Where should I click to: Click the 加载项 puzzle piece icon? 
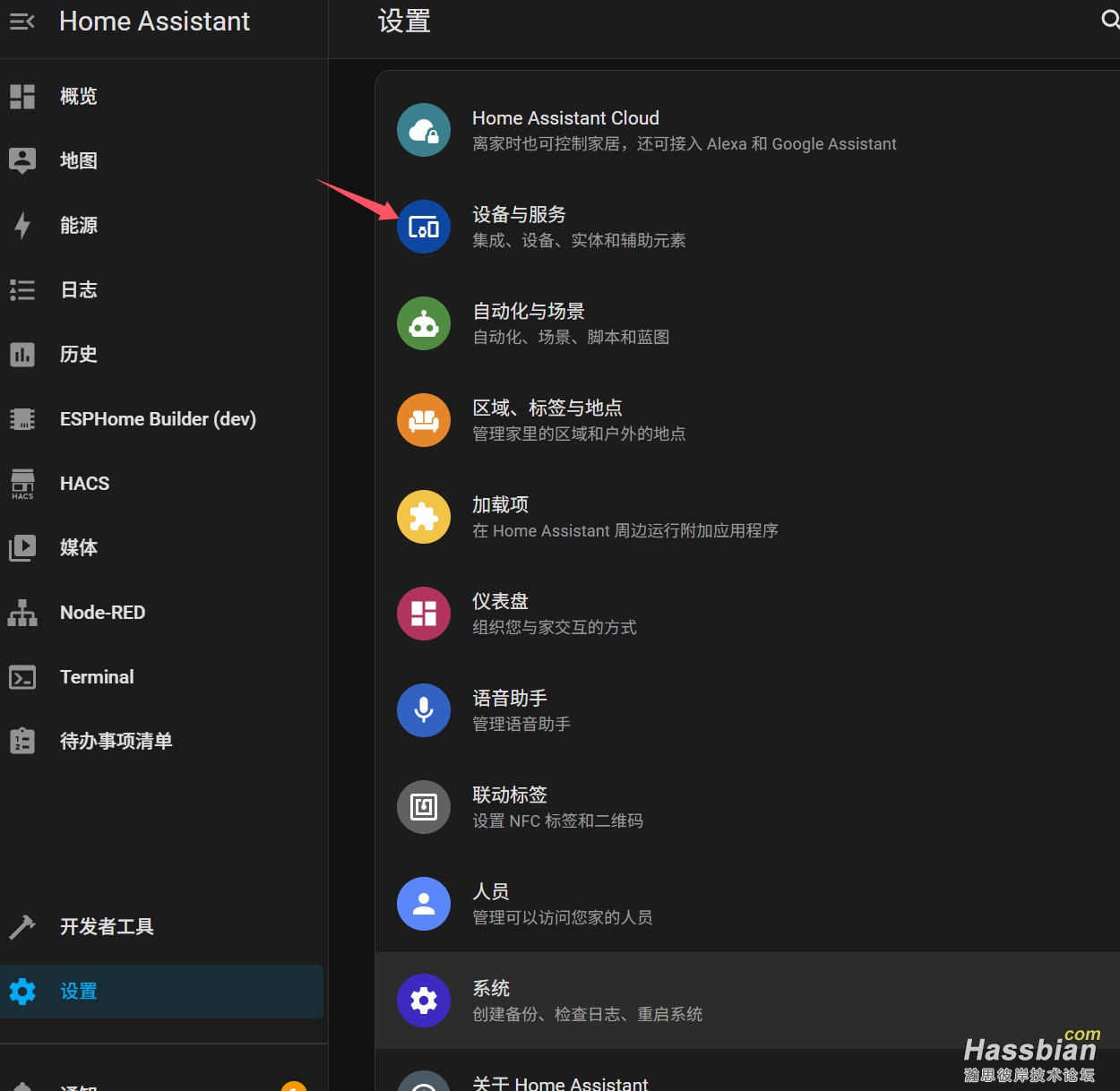tap(424, 517)
